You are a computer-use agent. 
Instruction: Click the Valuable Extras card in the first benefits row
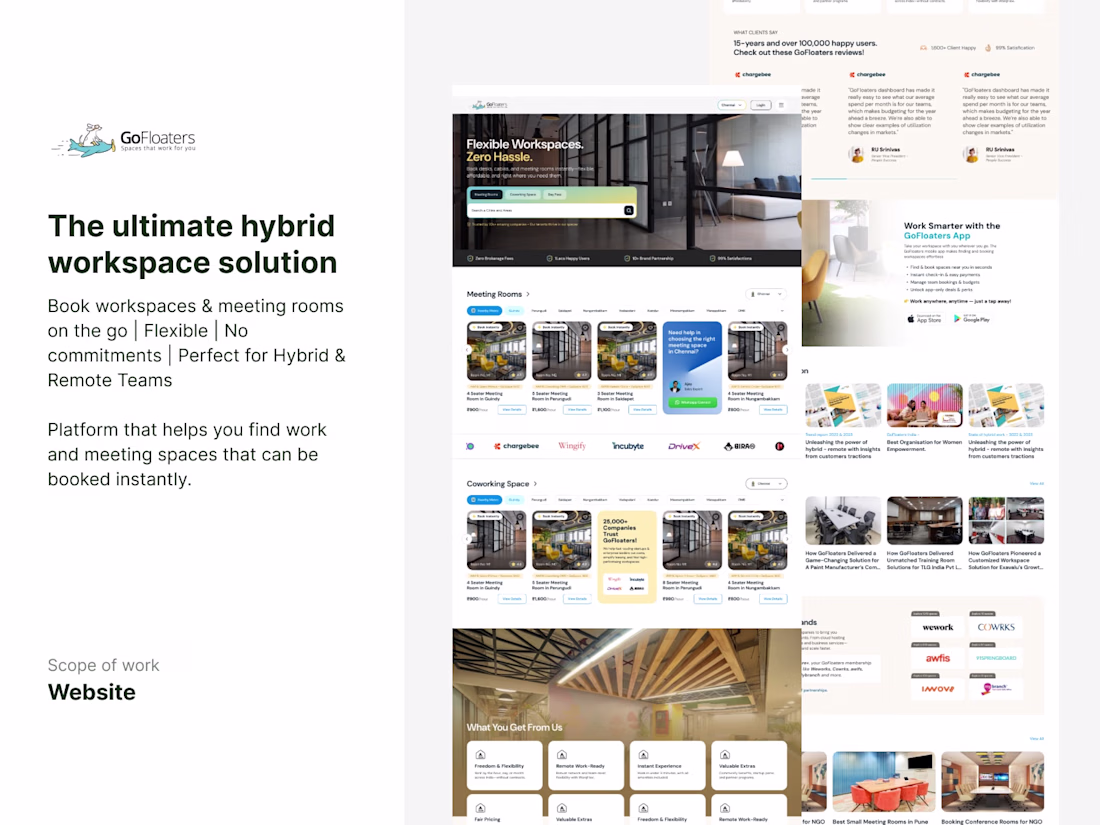(x=749, y=765)
